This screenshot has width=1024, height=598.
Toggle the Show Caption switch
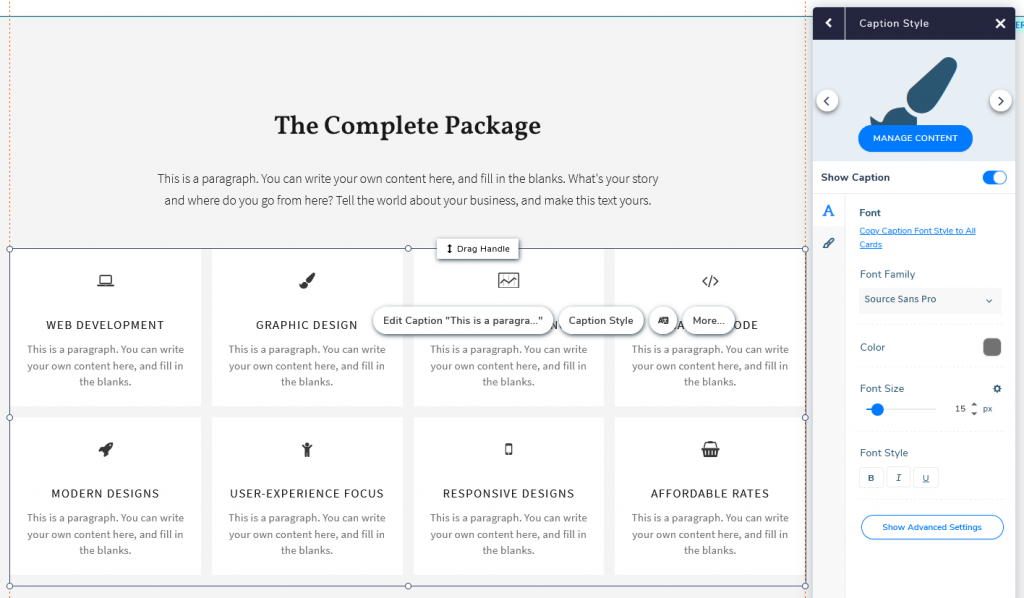pos(995,178)
